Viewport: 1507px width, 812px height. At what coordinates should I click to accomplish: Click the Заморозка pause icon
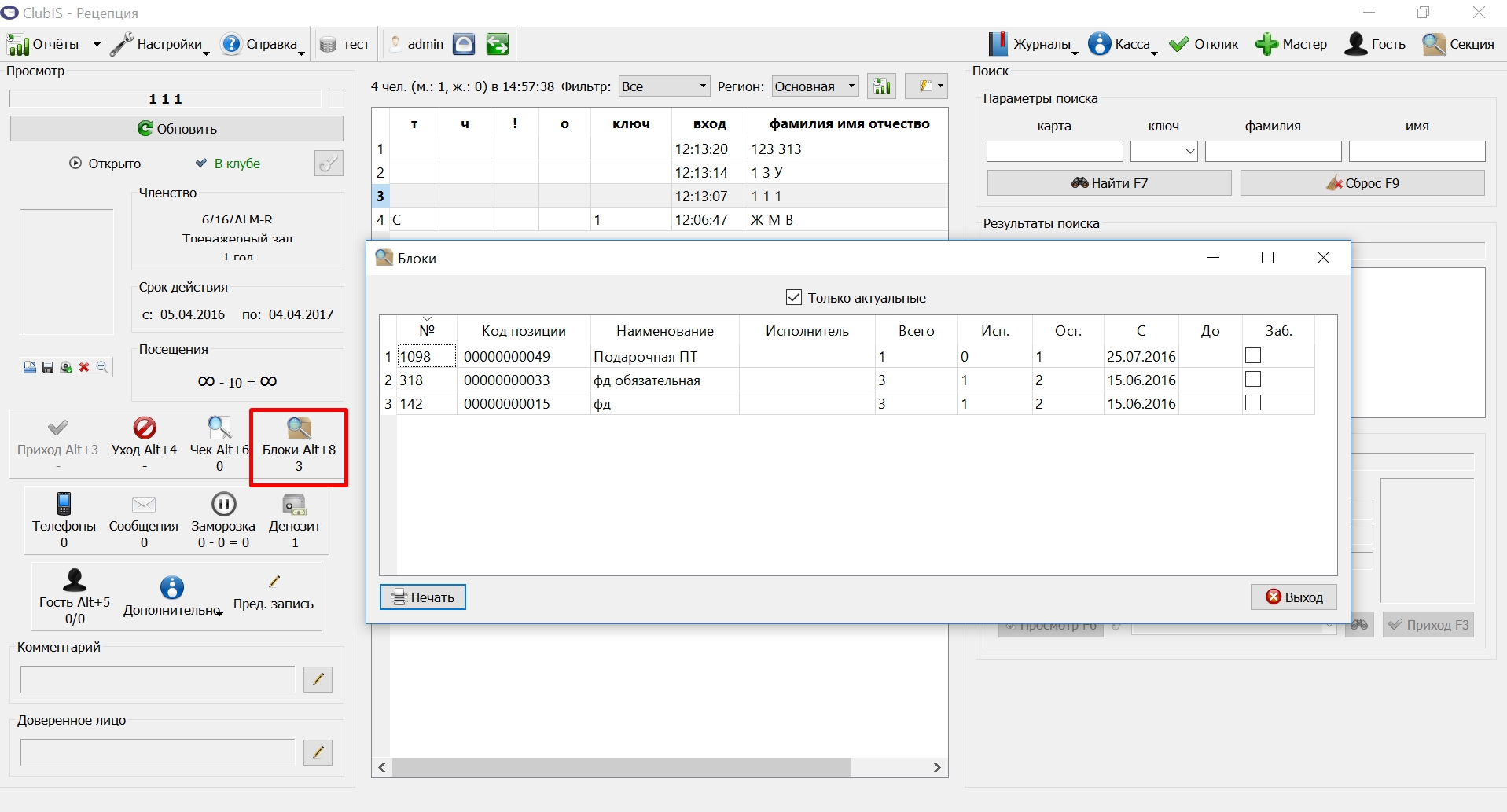pos(224,503)
